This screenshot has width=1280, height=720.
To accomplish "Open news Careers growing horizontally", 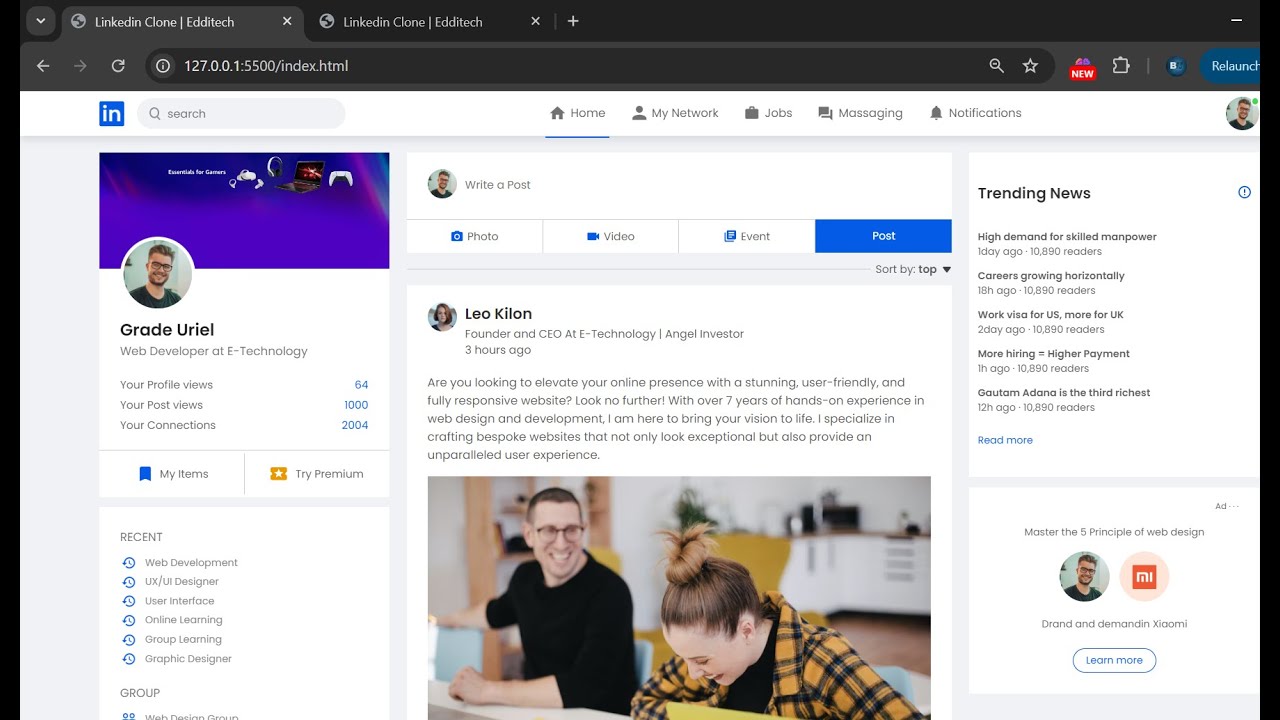I will pyautogui.click(x=1051, y=276).
